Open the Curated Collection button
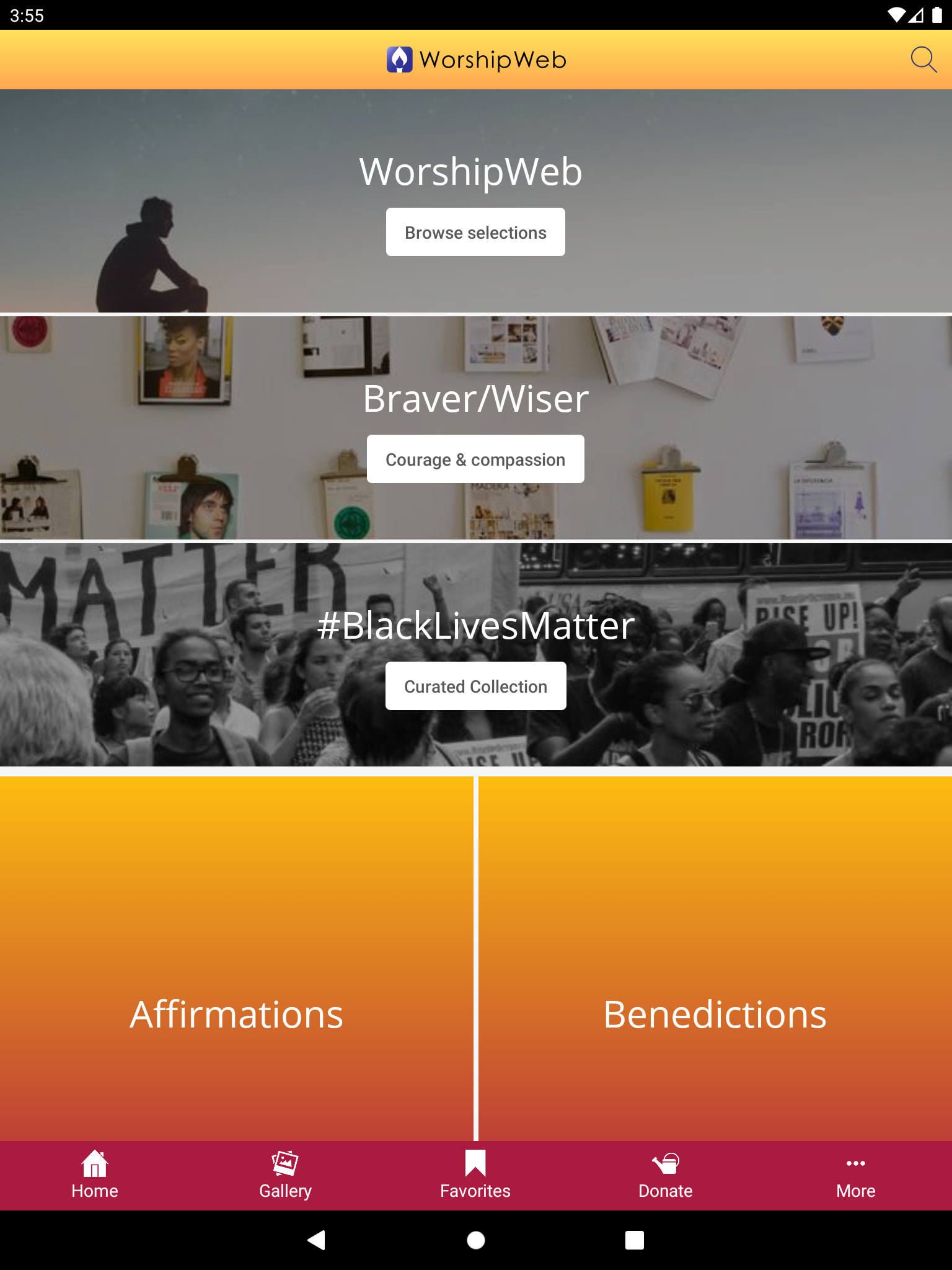This screenshot has width=952, height=1270. pyautogui.click(x=475, y=686)
